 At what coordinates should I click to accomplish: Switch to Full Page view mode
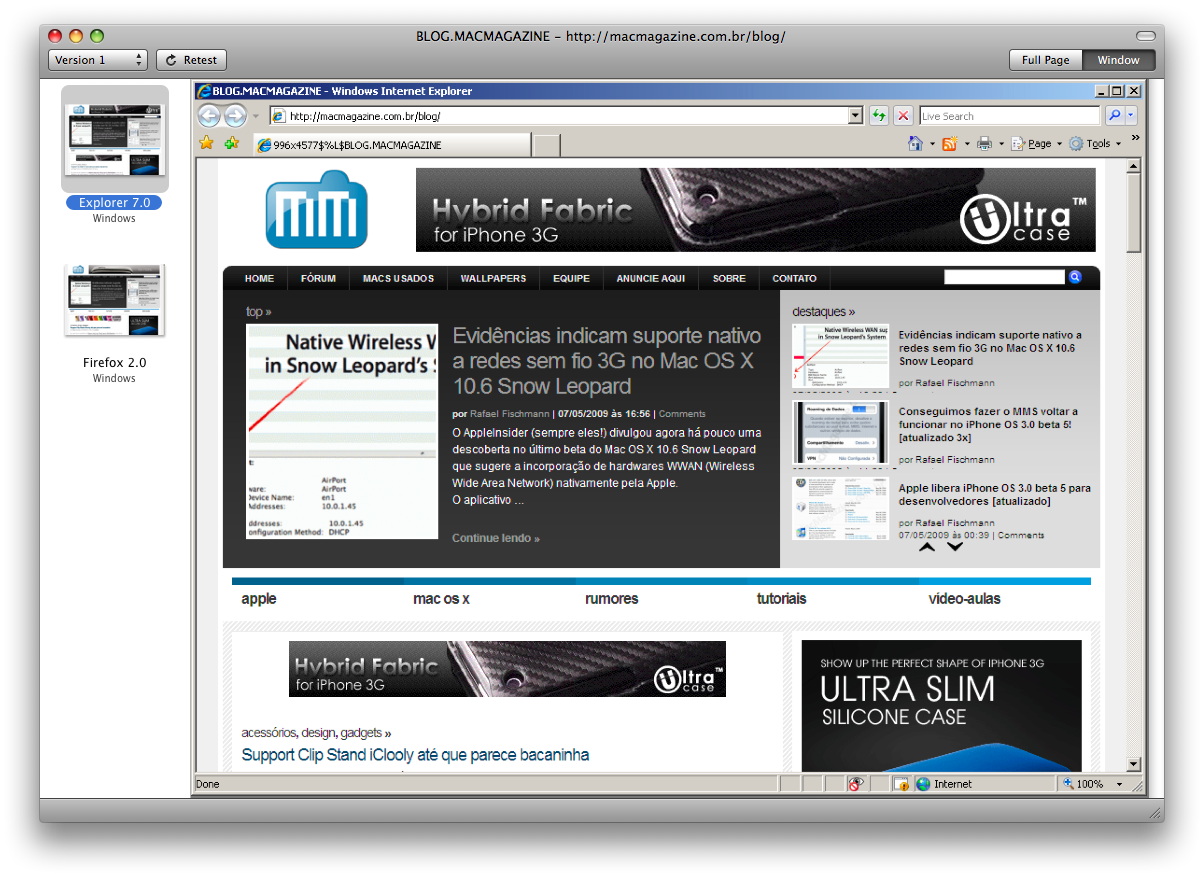coord(1045,60)
